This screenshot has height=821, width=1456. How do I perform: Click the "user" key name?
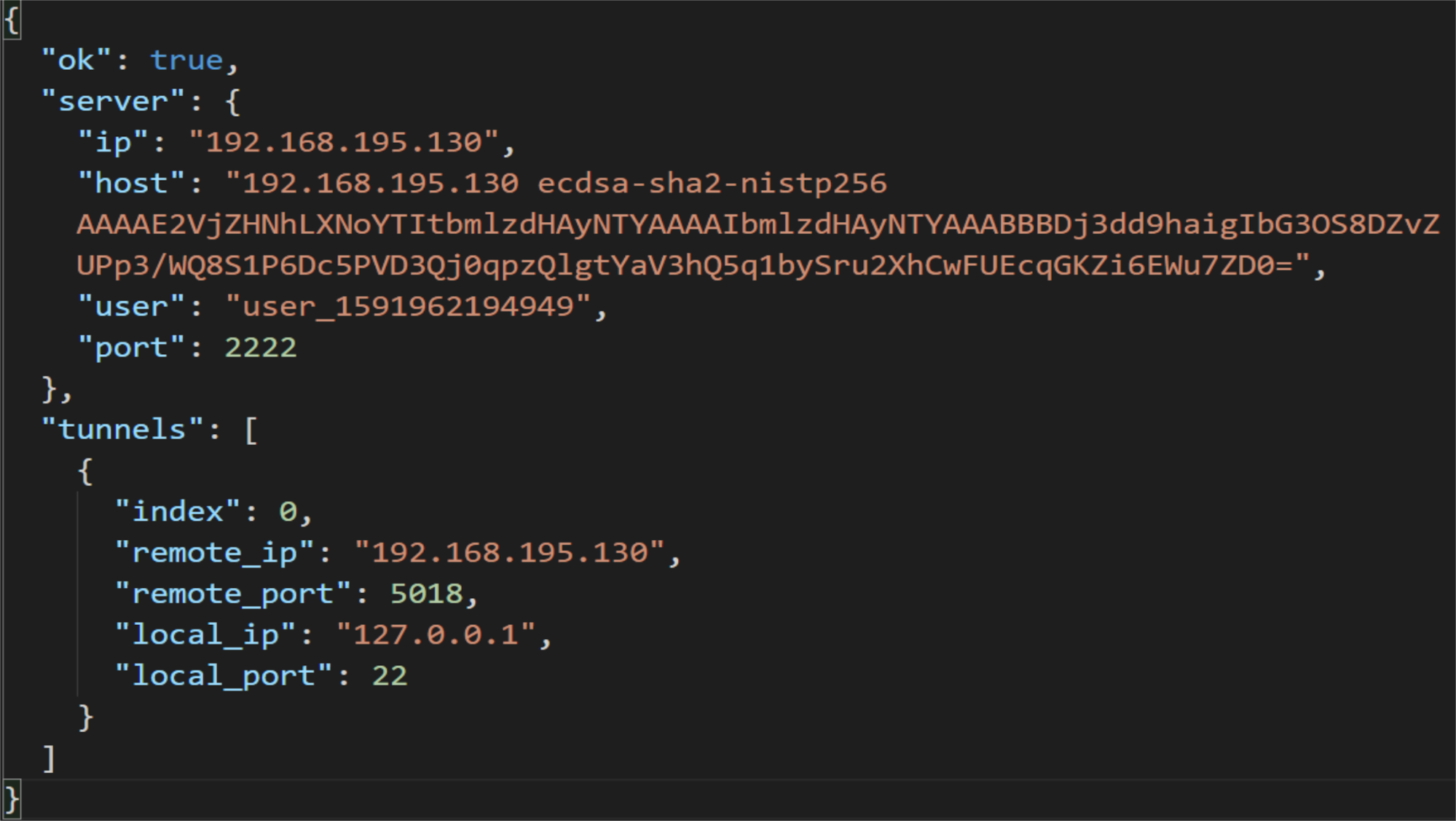click(131, 307)
